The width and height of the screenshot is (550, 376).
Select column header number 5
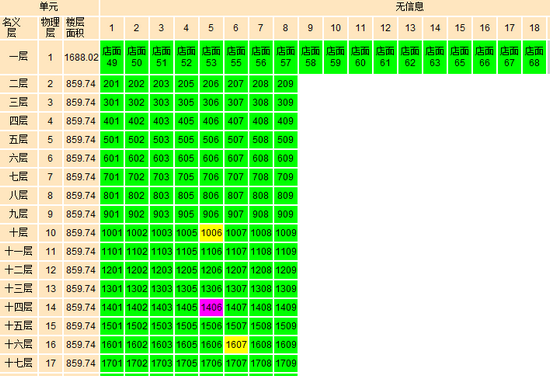[x=211, y=28]
